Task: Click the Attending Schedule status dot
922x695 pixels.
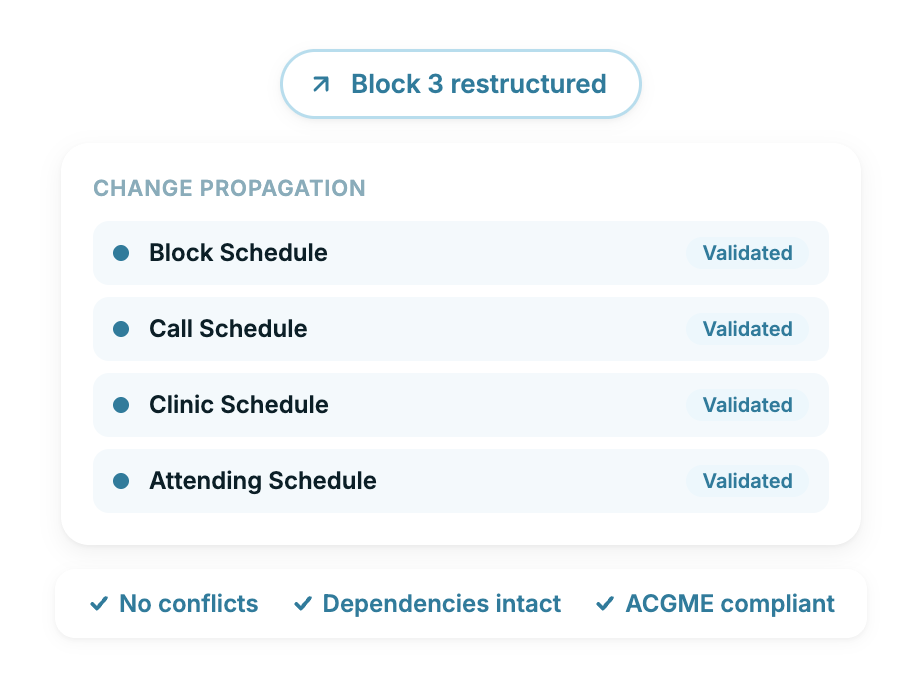Action: click(x=121, y=481)
